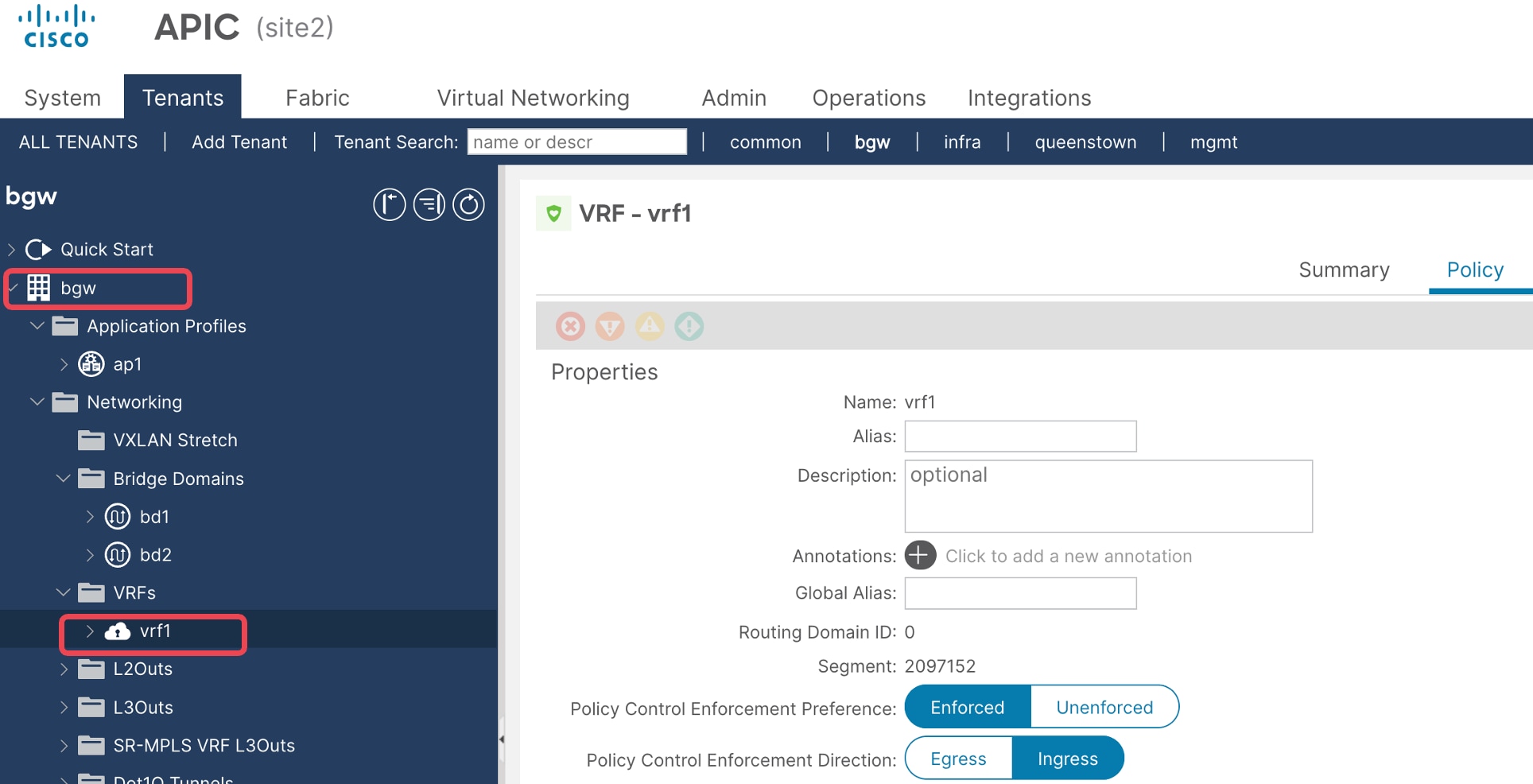1533x784 pixels.
Task: Expand the L3Outs folder
Action: pyautogui.click(x=64, y=708)
